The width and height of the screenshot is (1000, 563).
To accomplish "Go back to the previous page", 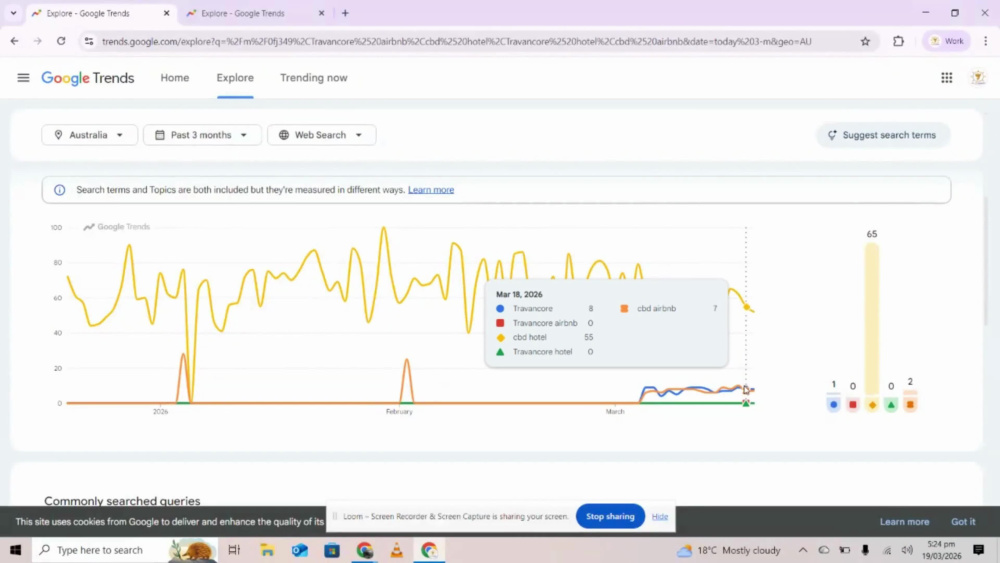I will [14, 41].
